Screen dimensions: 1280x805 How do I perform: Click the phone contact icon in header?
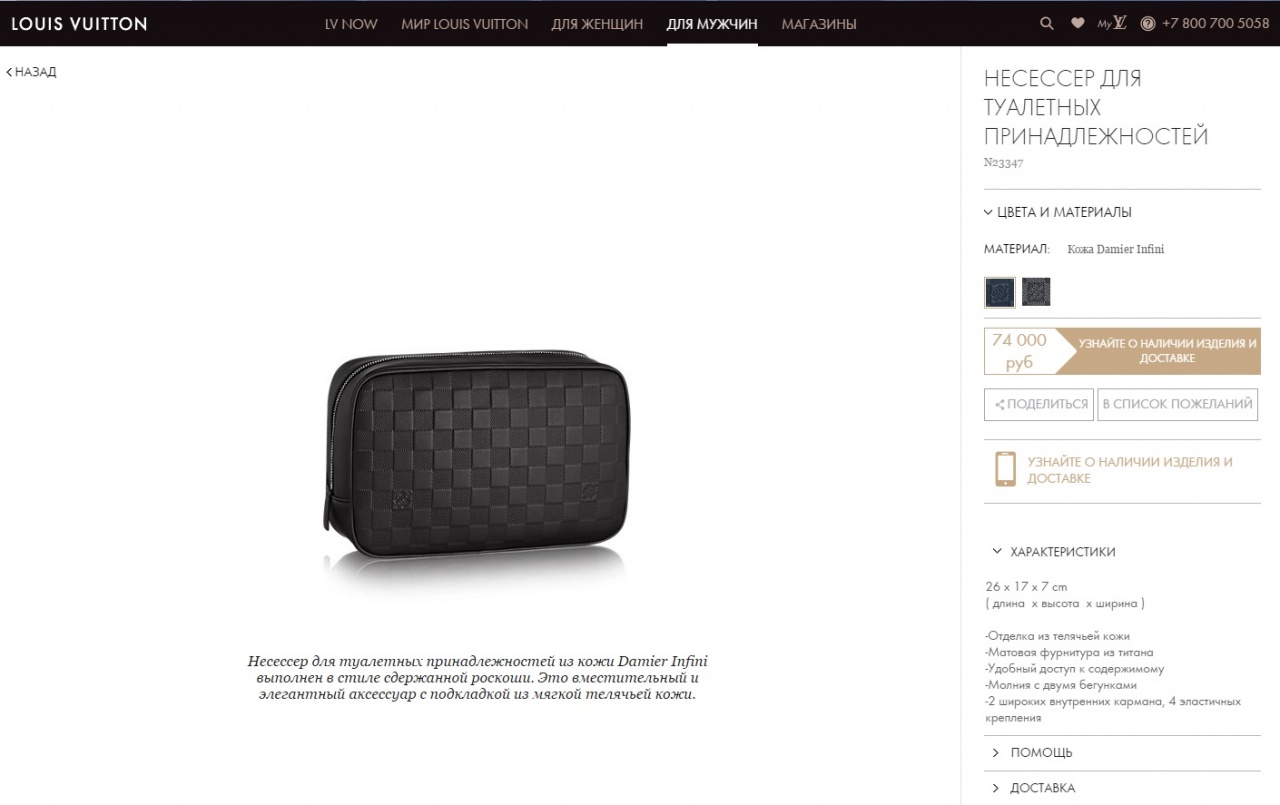(1148, 23)
